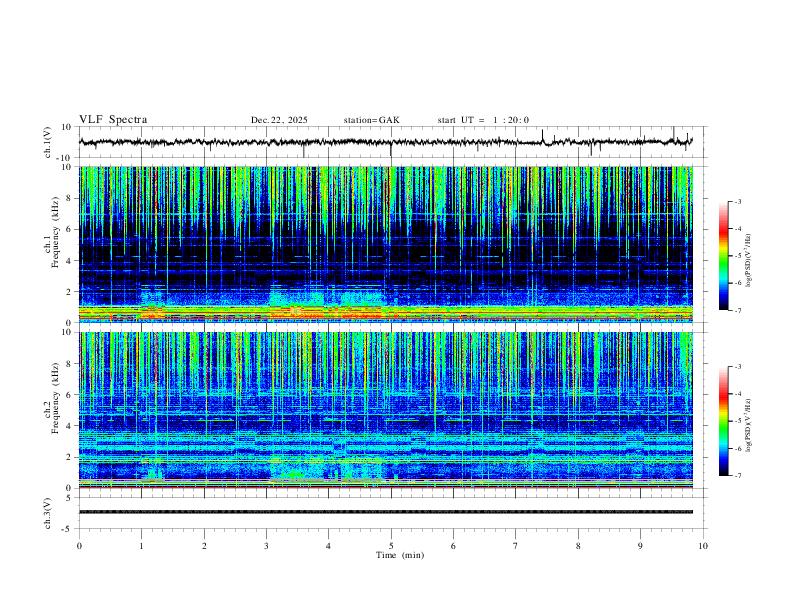The height and width of the screenshot is (612, 792).
Task: Click the 'ch.1(V)' waveform axis label
Action: click(48, 142)
